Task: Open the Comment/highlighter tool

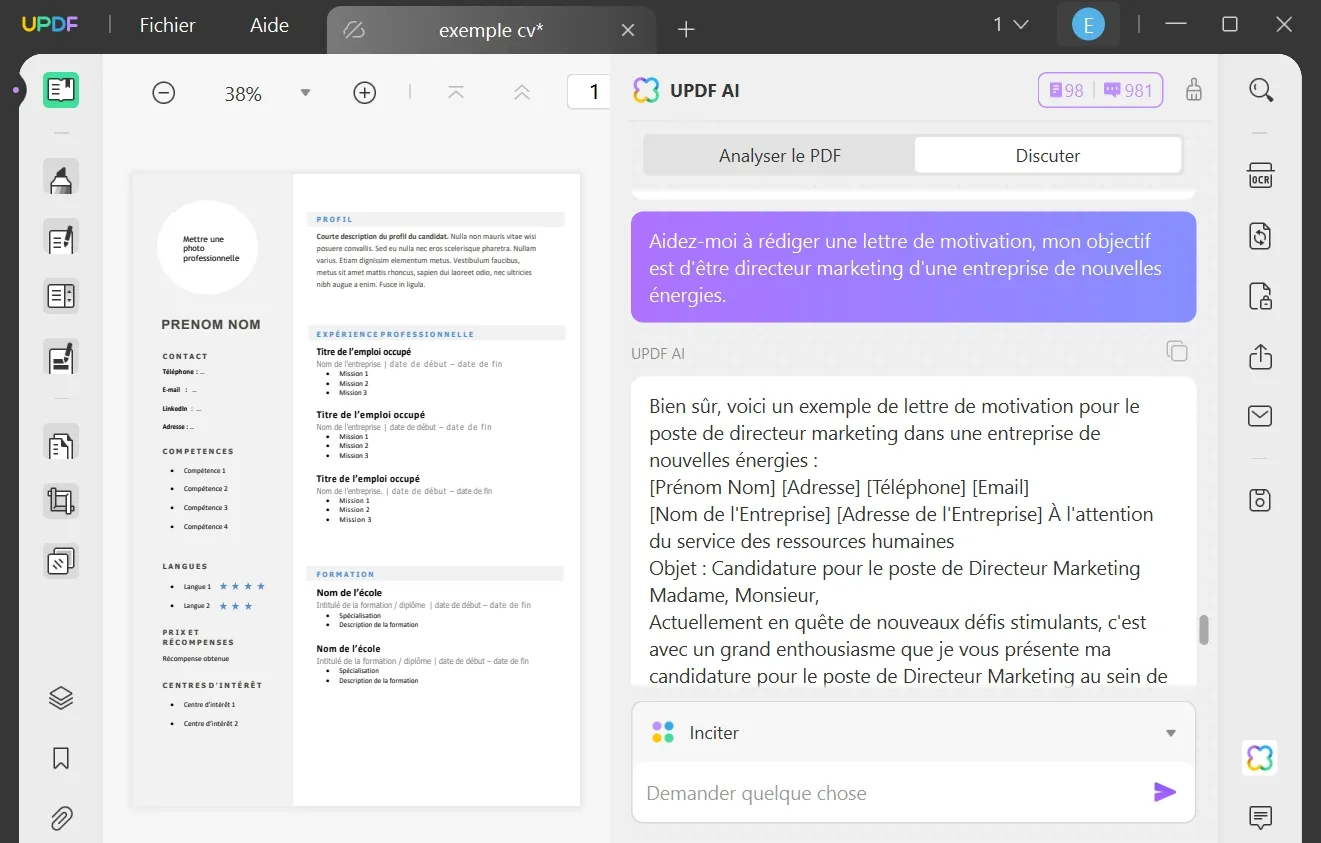Action: click(x=60, y=177)
